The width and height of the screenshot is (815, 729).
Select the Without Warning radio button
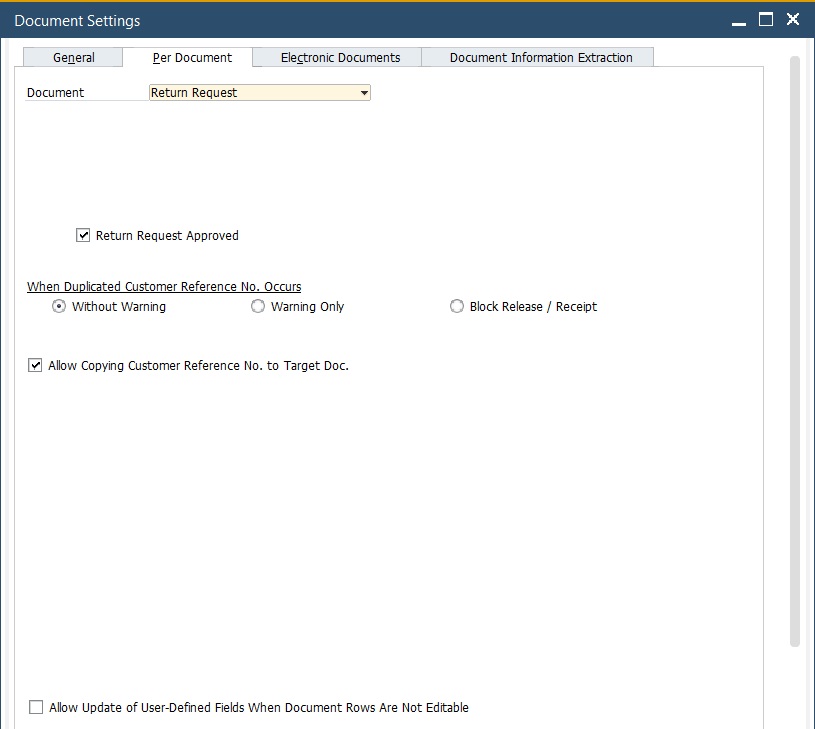[x=59, y=307]
